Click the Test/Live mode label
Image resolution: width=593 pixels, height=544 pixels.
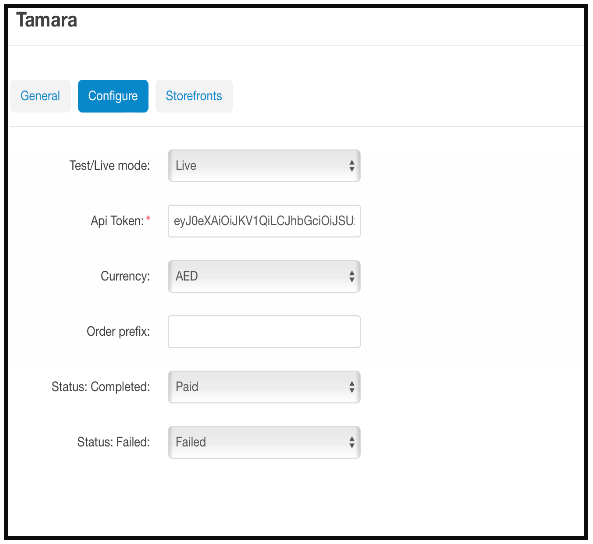110,166
